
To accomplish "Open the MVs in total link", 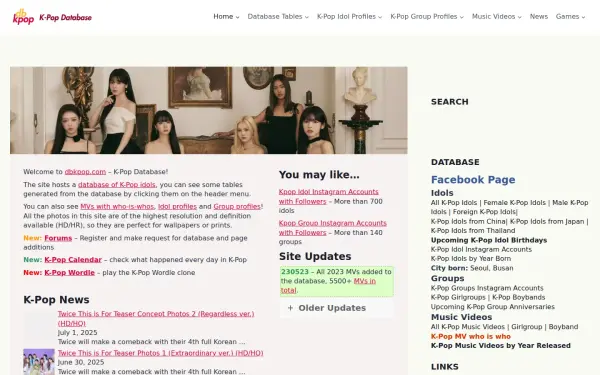I will pos(328,286).
